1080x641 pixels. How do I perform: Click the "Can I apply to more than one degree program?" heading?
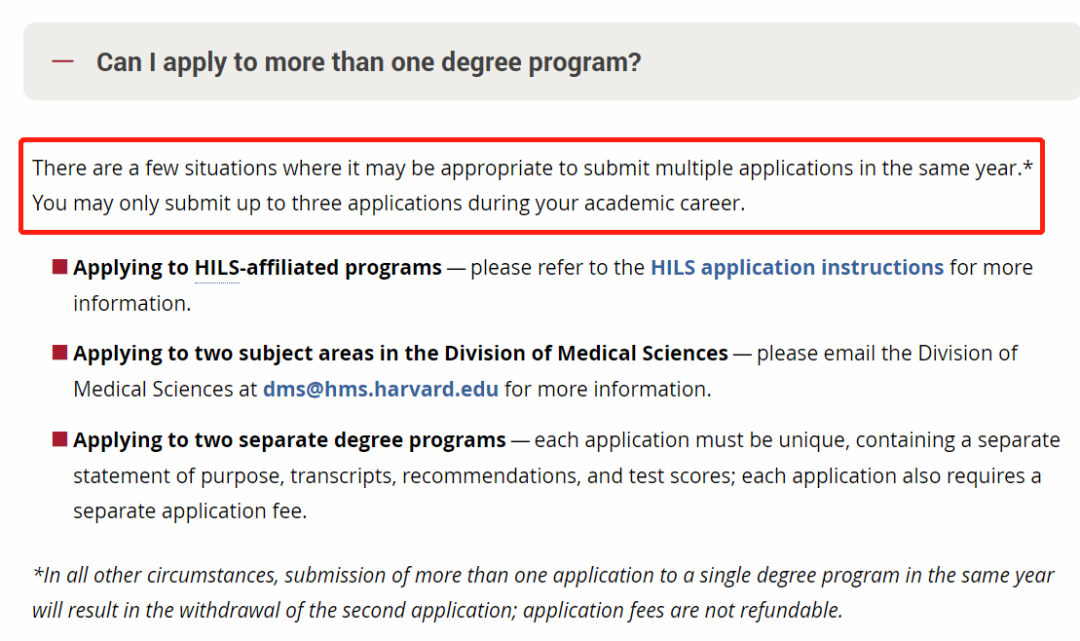368,62
